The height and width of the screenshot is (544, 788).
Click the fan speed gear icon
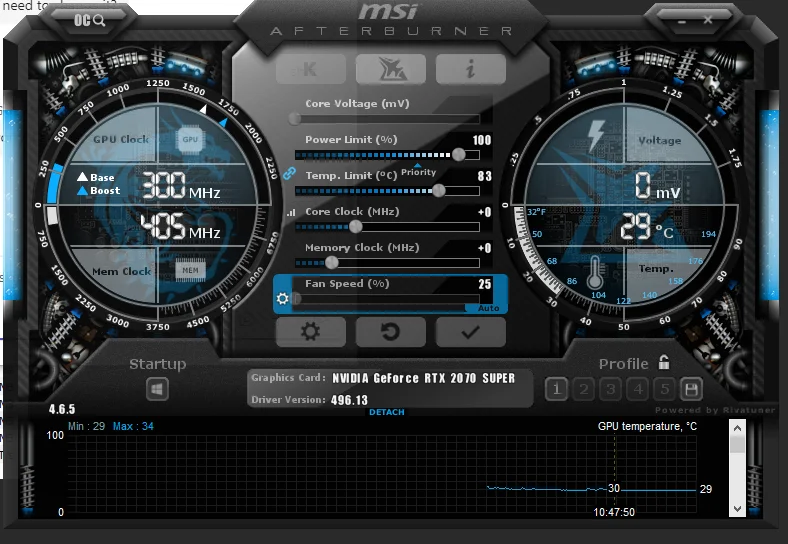click(282, 299)
